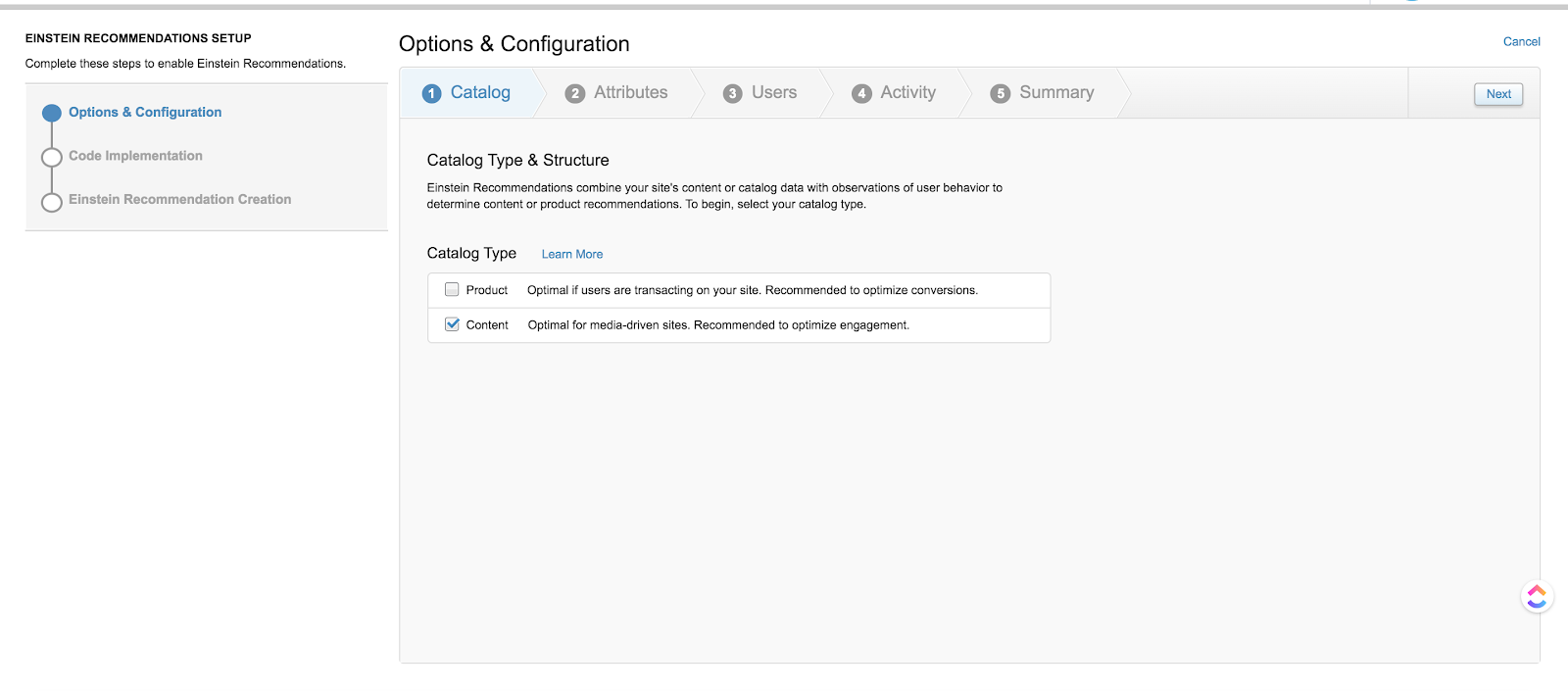Enable the Product catalog type checkbox

tap(452, 289)
